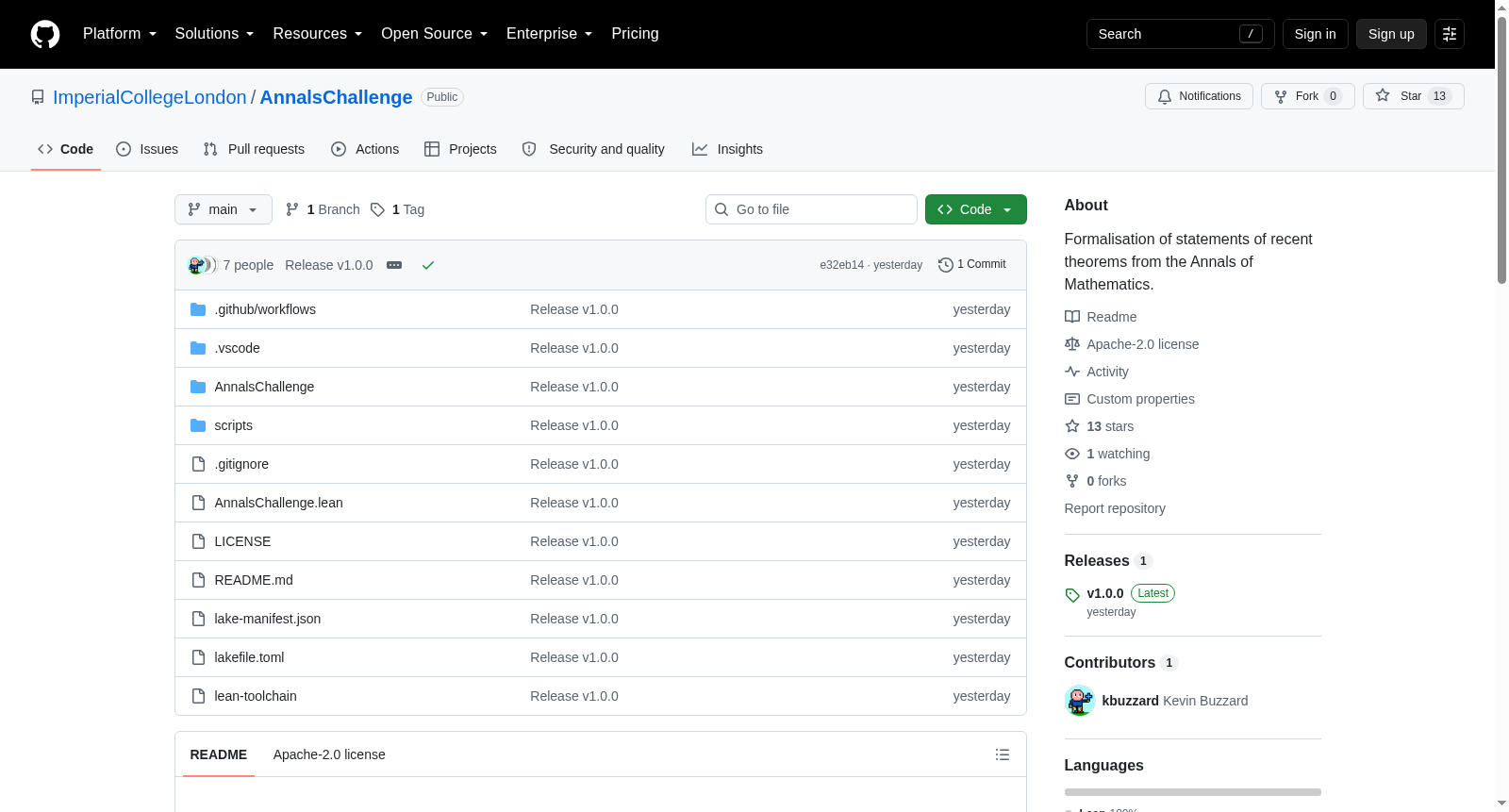Image resolution: width=1509 pixels, height=812 pixels.
Task: Click the Notifications bell button
Action: [x=1199, y=96]
